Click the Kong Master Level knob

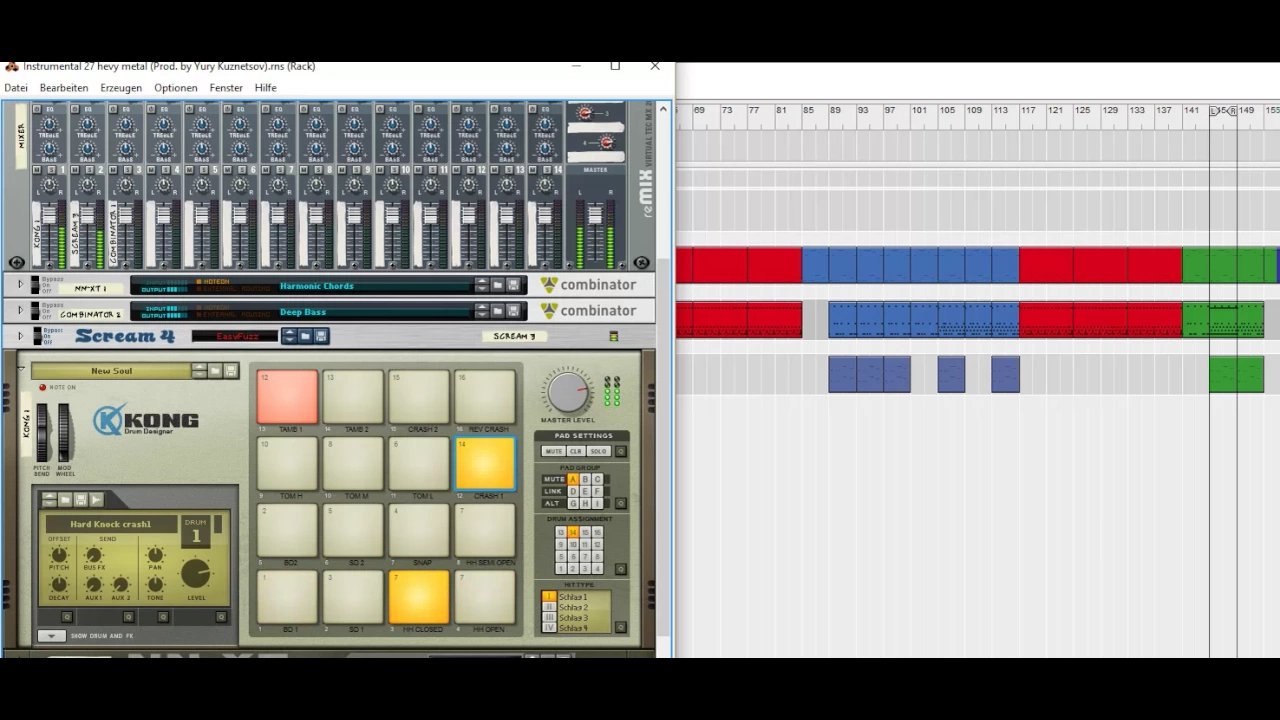coord(568,392)
